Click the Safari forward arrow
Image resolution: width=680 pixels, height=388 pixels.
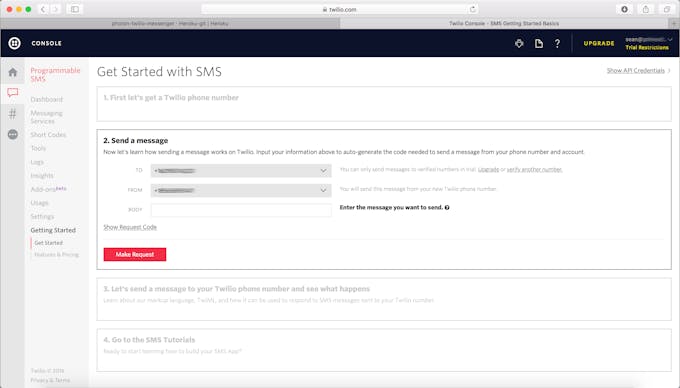click(55, 9)
